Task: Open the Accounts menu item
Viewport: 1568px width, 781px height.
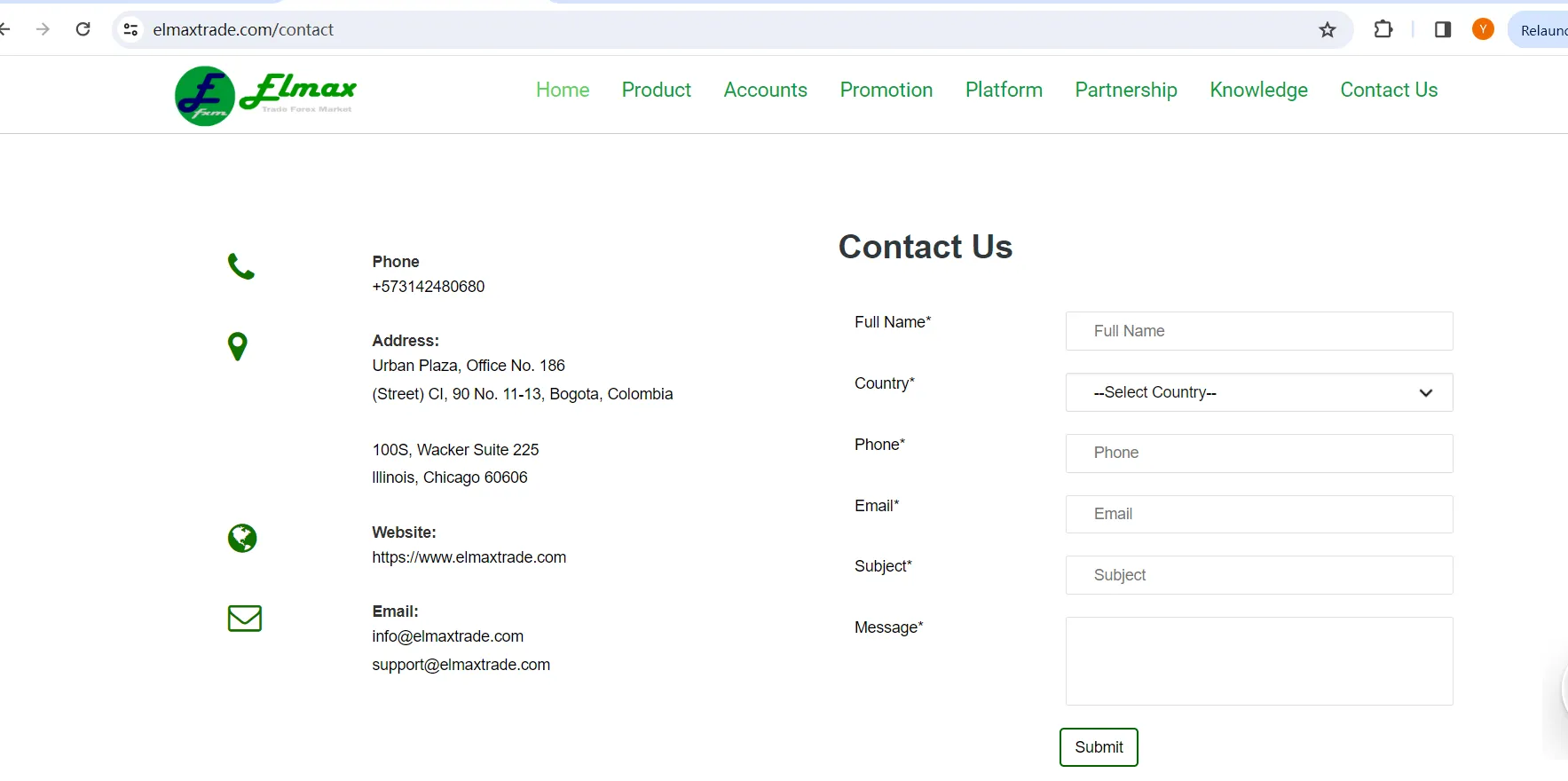Action: [x=766, y=90]
